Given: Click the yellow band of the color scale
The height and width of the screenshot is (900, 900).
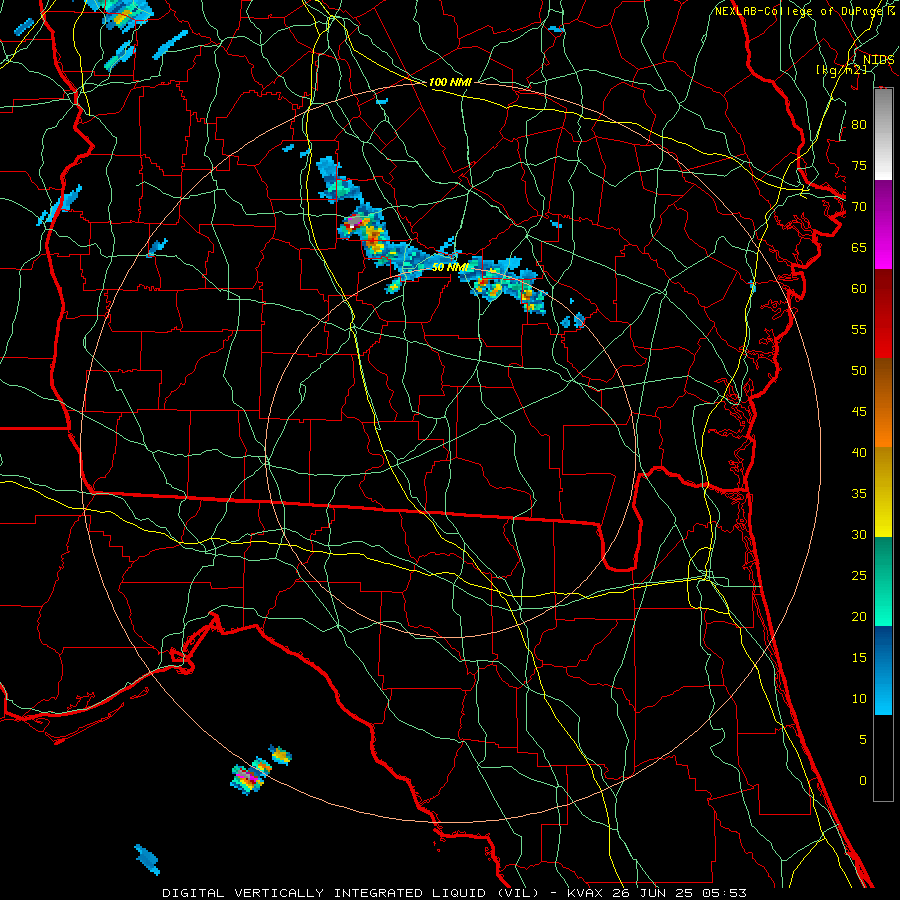Looking at the screenshot, I should (x=883, y=492).
